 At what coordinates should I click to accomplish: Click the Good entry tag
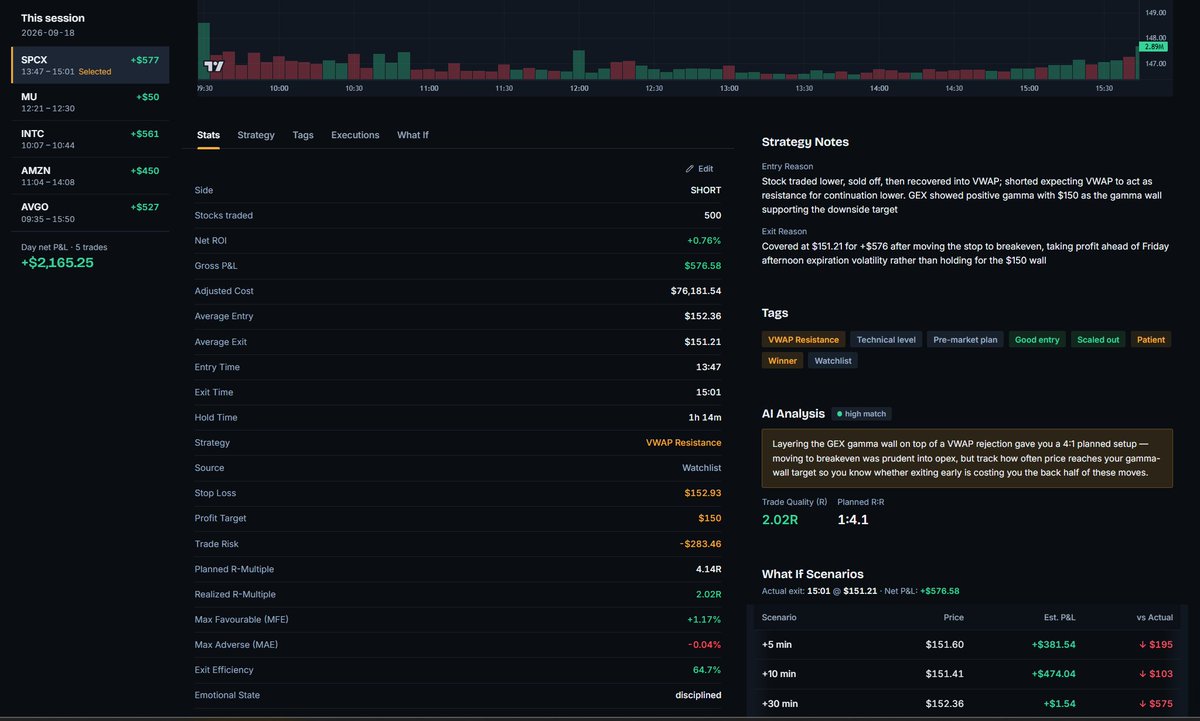(x=1037, y=340)
